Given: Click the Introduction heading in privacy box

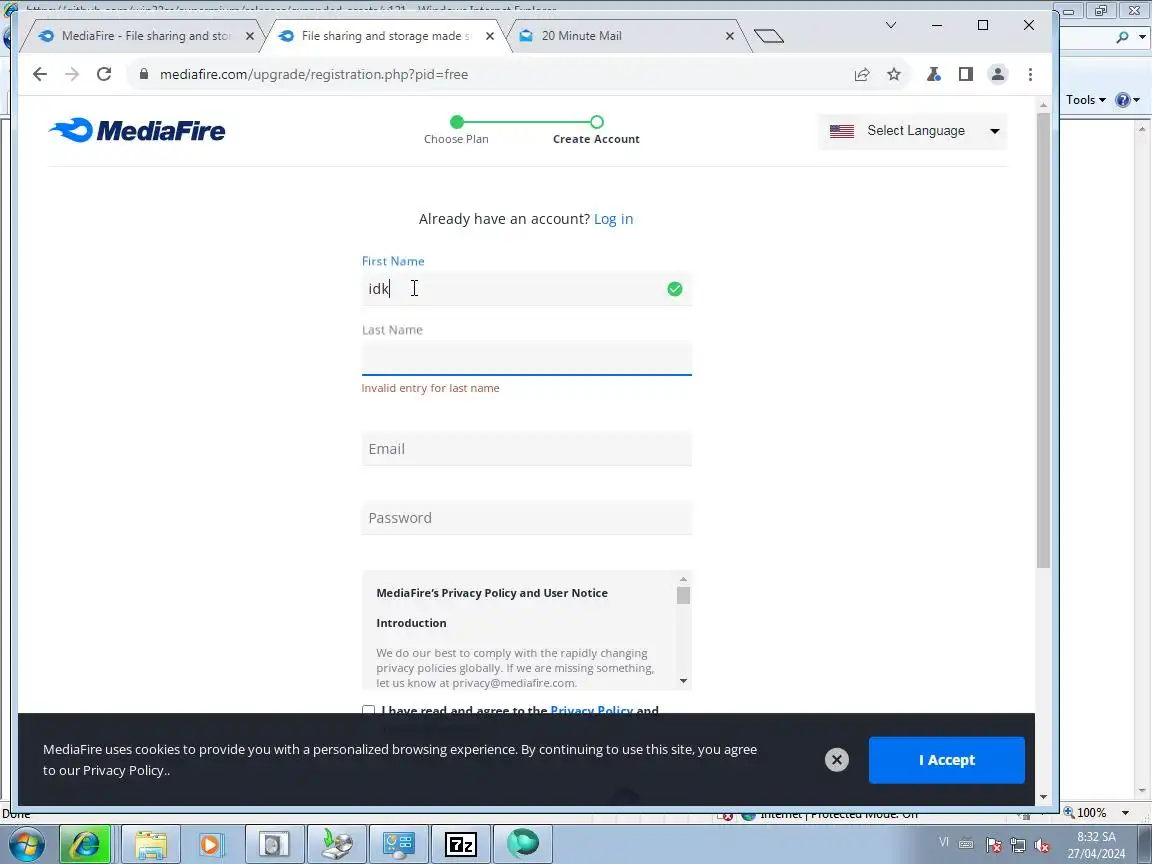Looking at the screenshot, I should tap(411, 623).
